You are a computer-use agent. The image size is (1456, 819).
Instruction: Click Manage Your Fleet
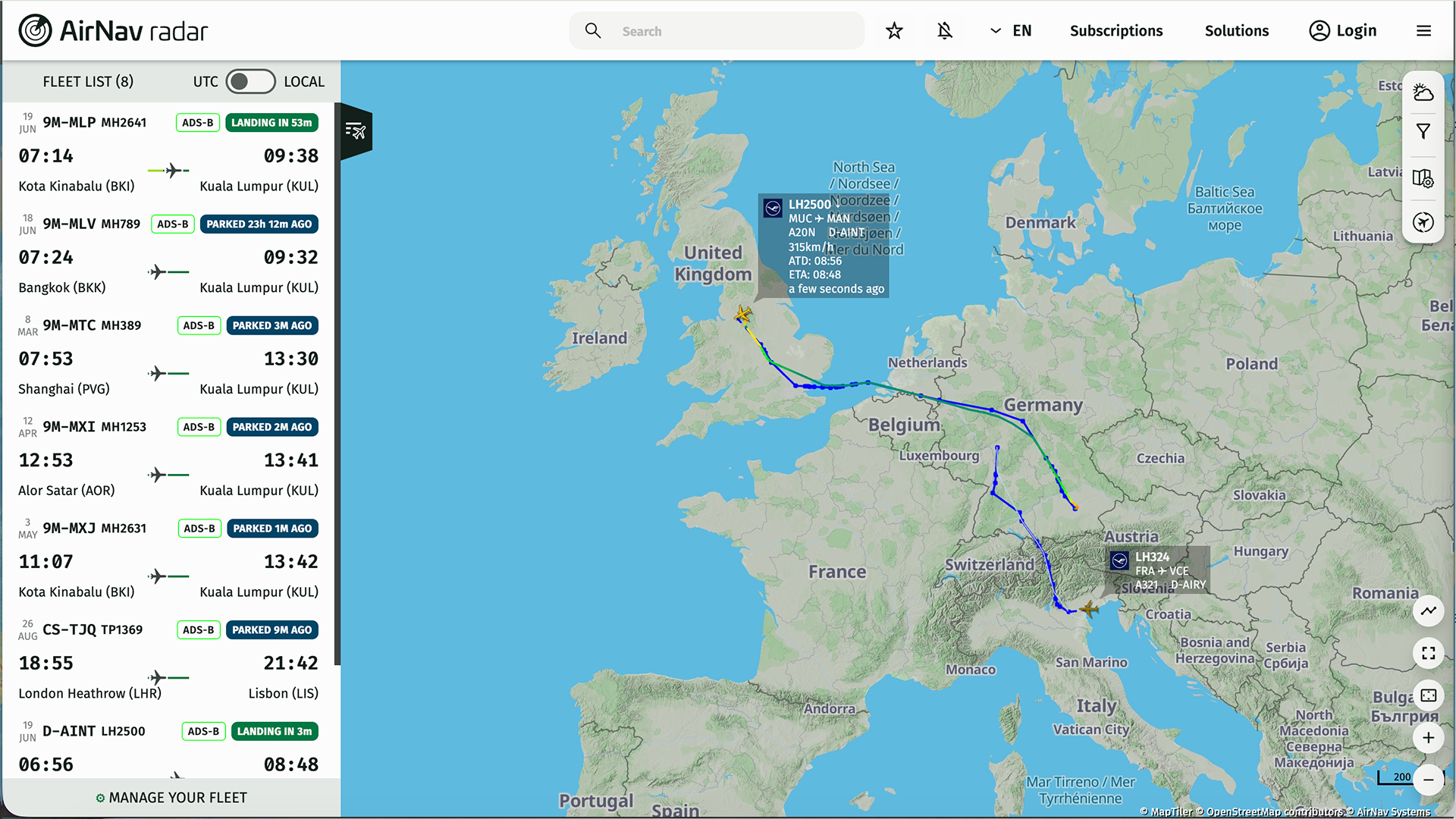[x=171, y=798]
